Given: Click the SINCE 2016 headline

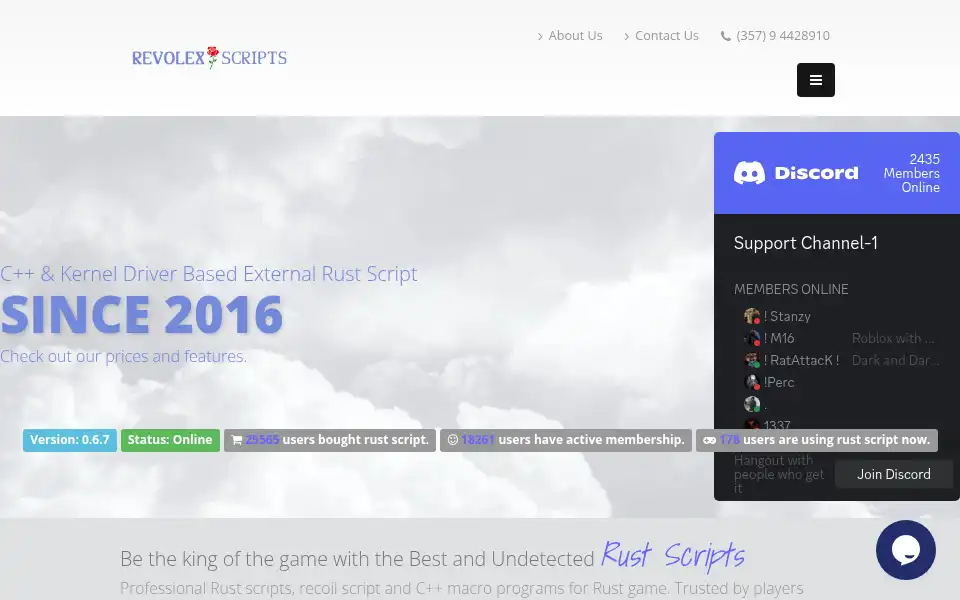Looking at the screenshot, I should 141,315.
